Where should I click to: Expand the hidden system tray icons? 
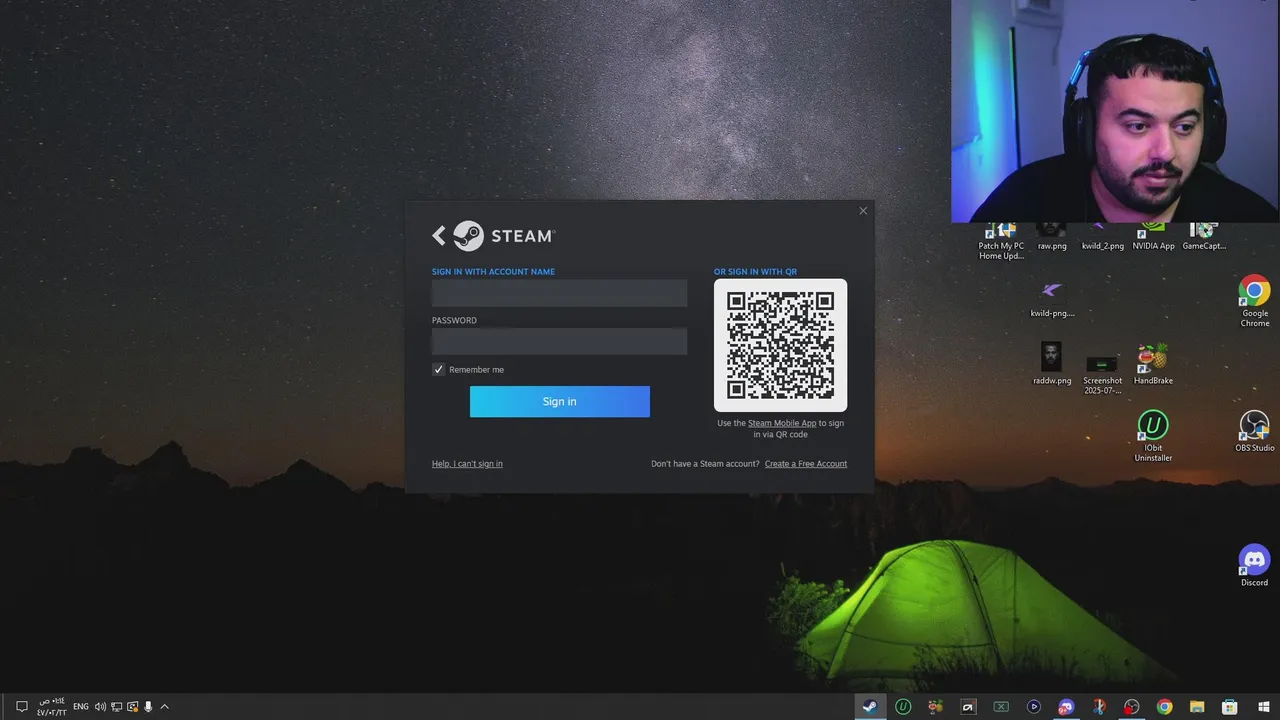(x=164, y=707)
